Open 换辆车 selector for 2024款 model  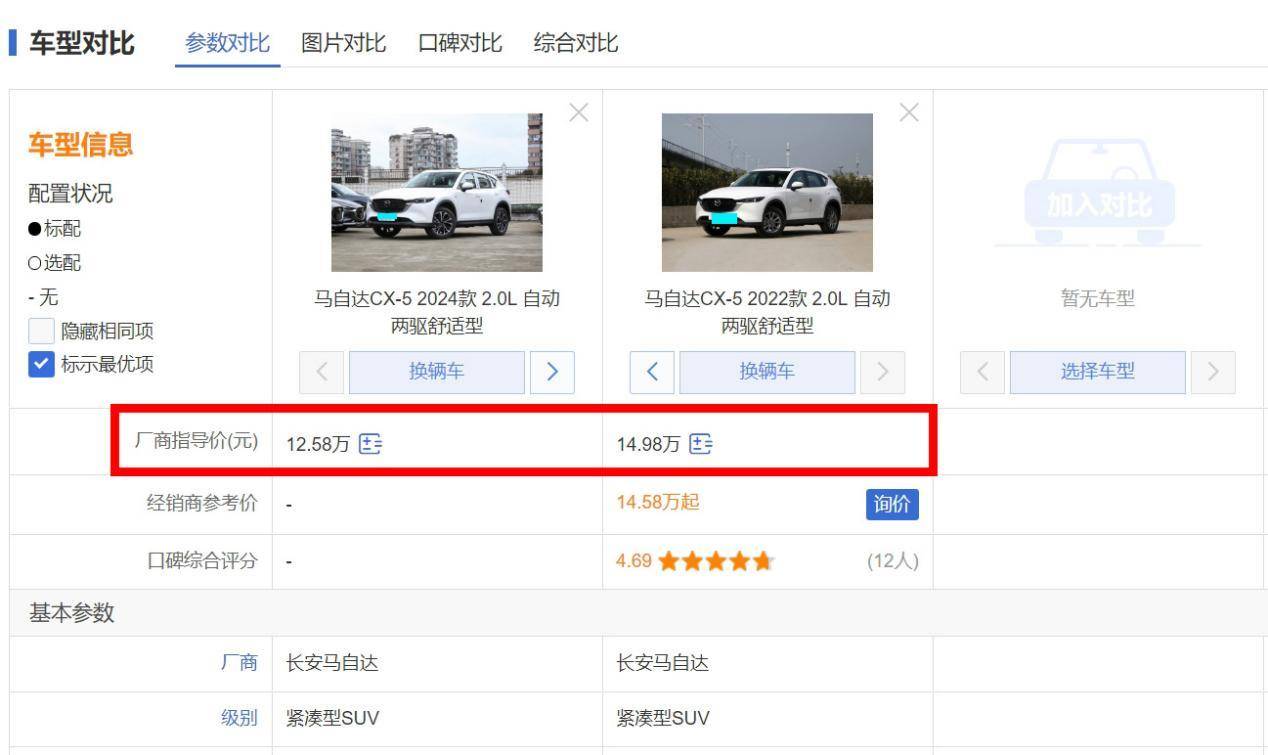coord(436,373)
